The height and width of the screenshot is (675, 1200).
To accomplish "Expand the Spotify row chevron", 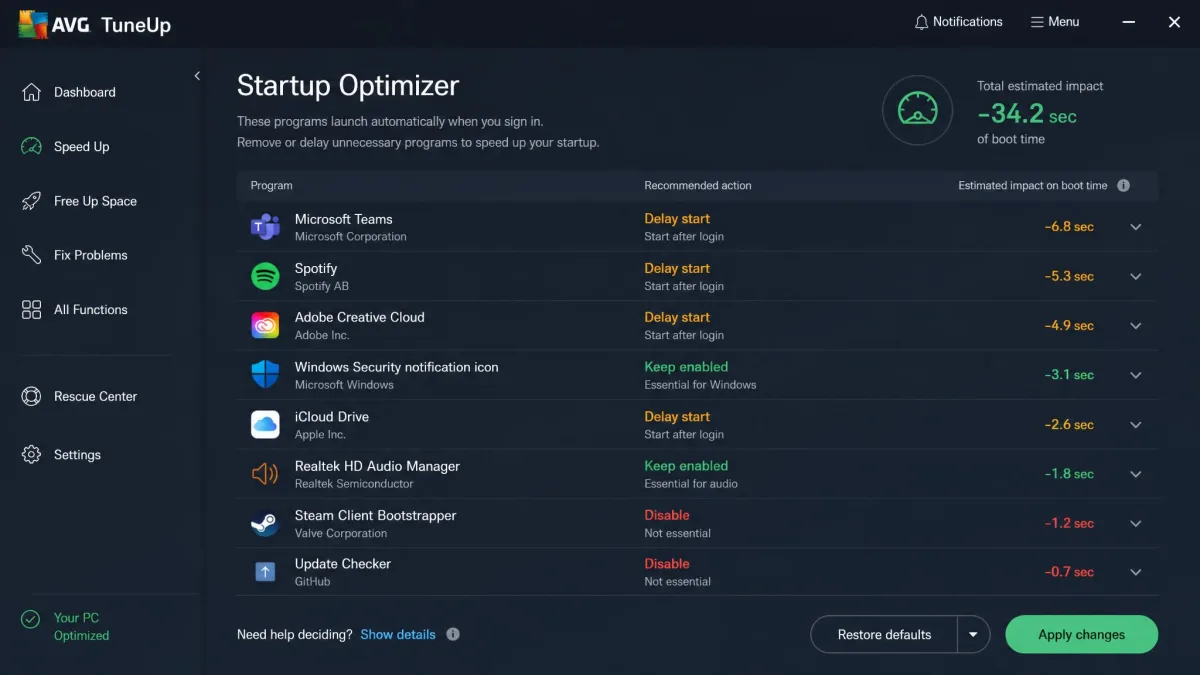I will 1136,276.
